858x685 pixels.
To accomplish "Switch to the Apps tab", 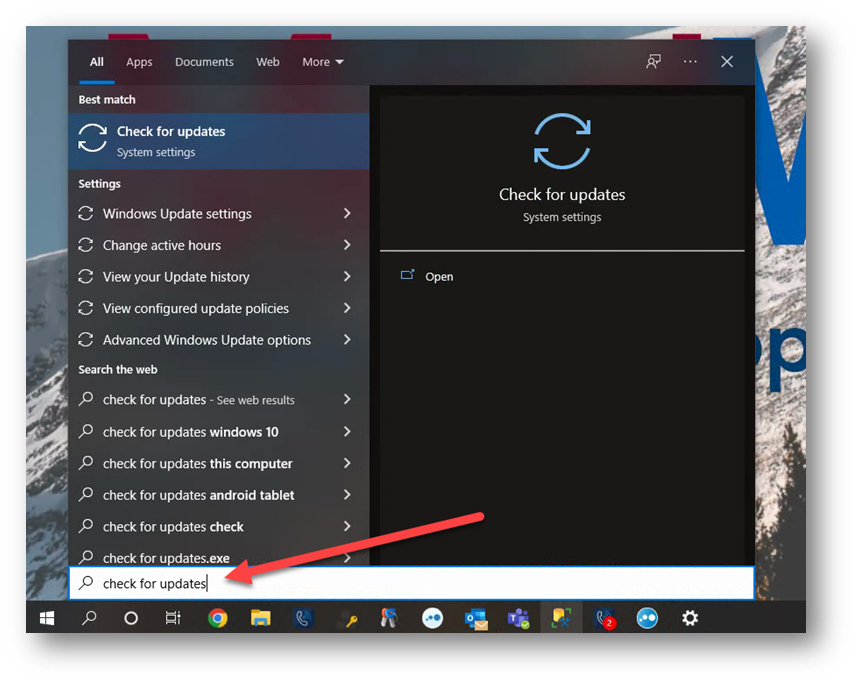I will (139, 62).
